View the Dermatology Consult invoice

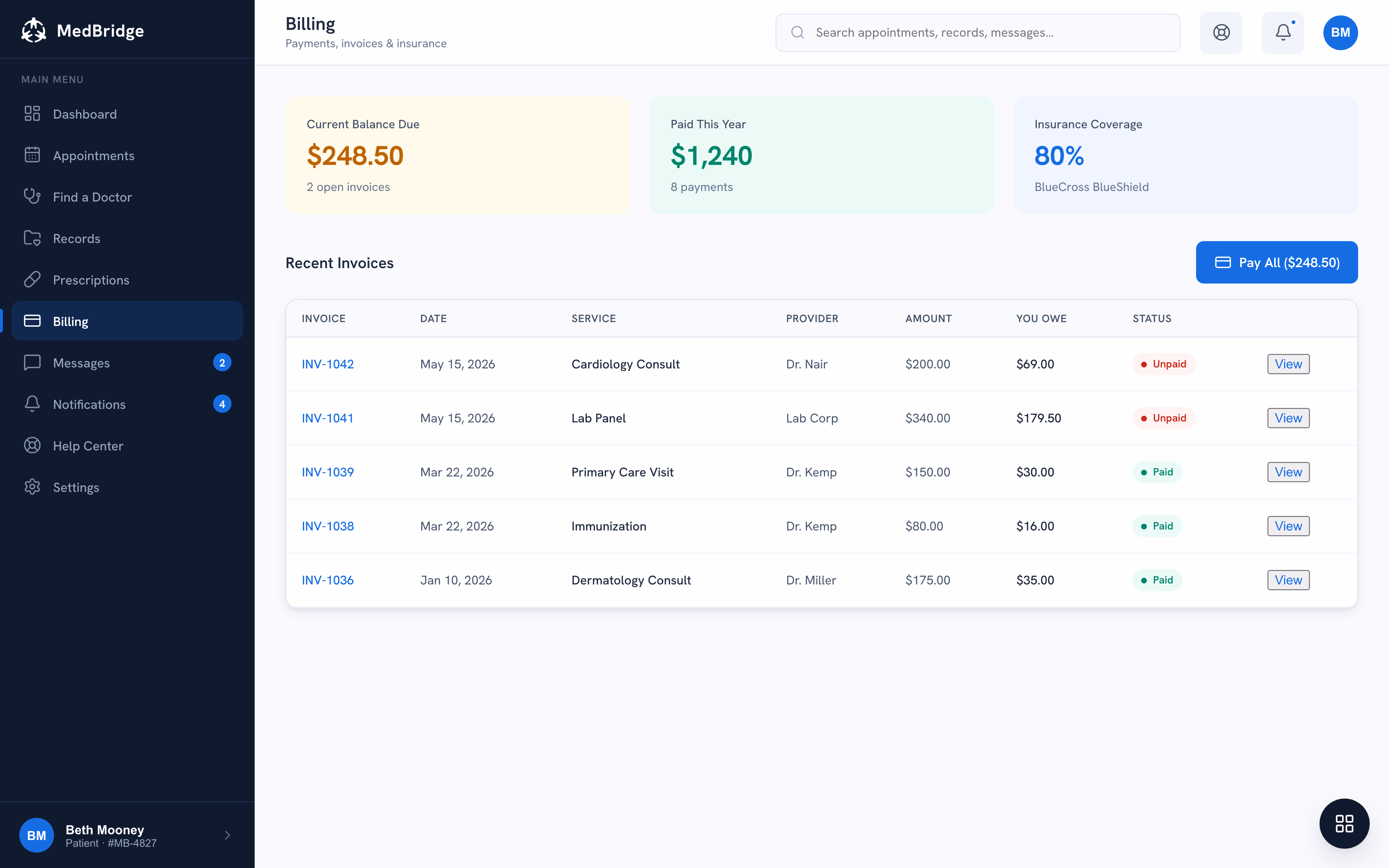(x=1288, y=580)
